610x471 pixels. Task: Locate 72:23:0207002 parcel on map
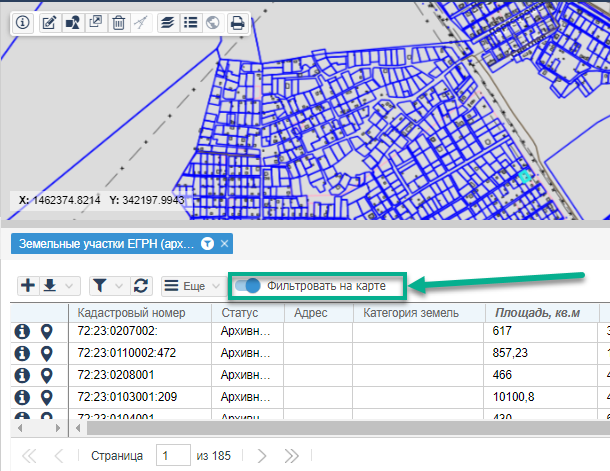coord(47,332)
